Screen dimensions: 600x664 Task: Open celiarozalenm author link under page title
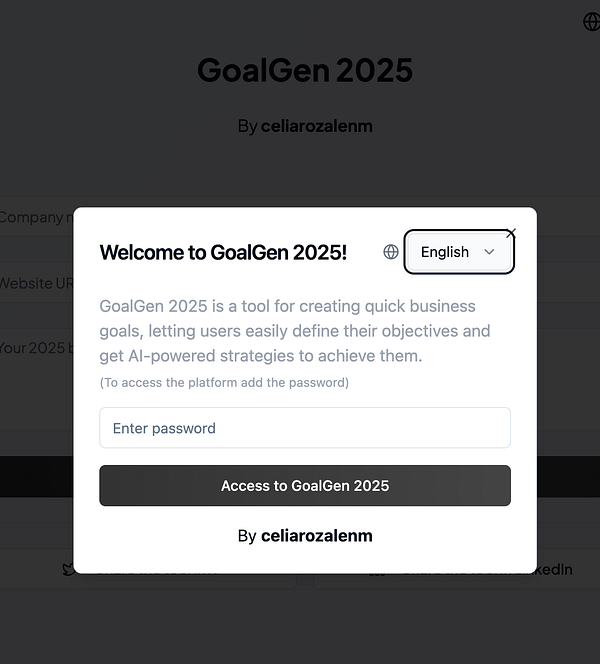coord(316,126)
